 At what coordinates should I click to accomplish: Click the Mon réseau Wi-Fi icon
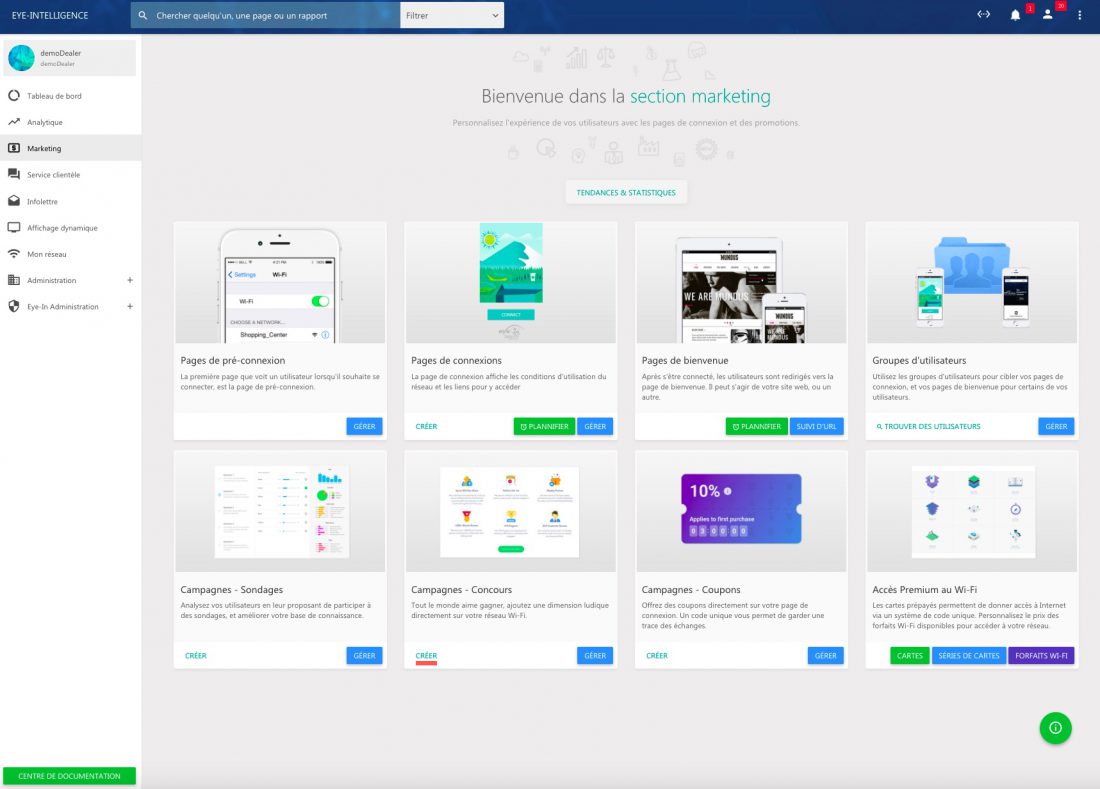14,254
